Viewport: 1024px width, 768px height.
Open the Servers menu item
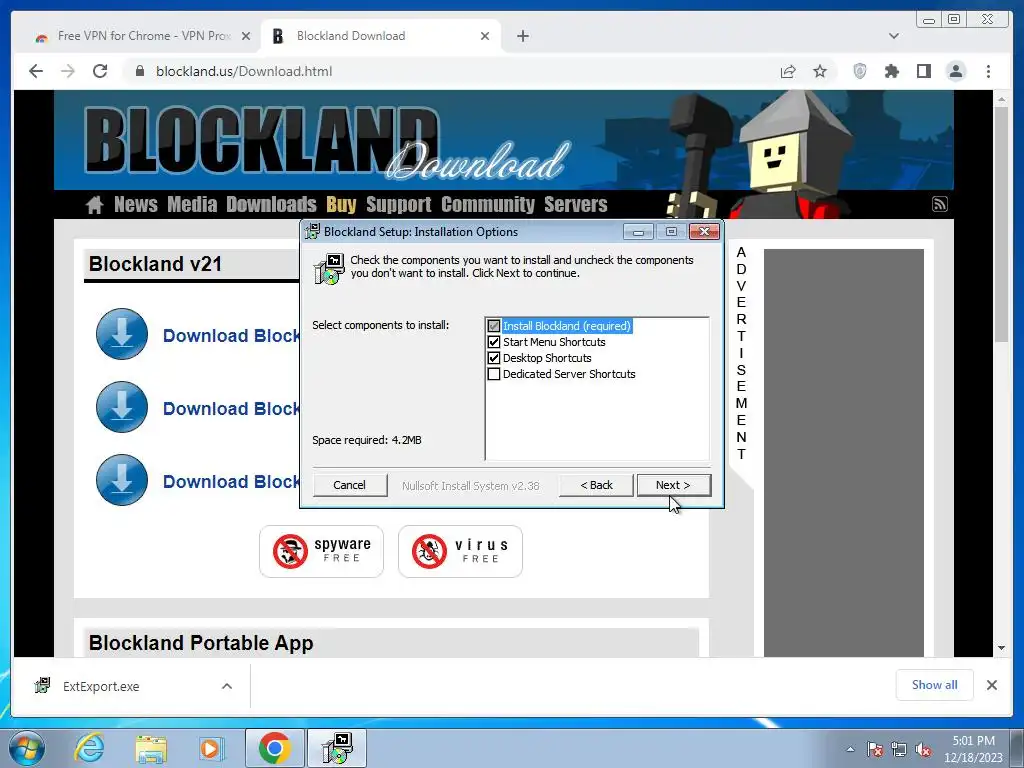pos(575,204)
